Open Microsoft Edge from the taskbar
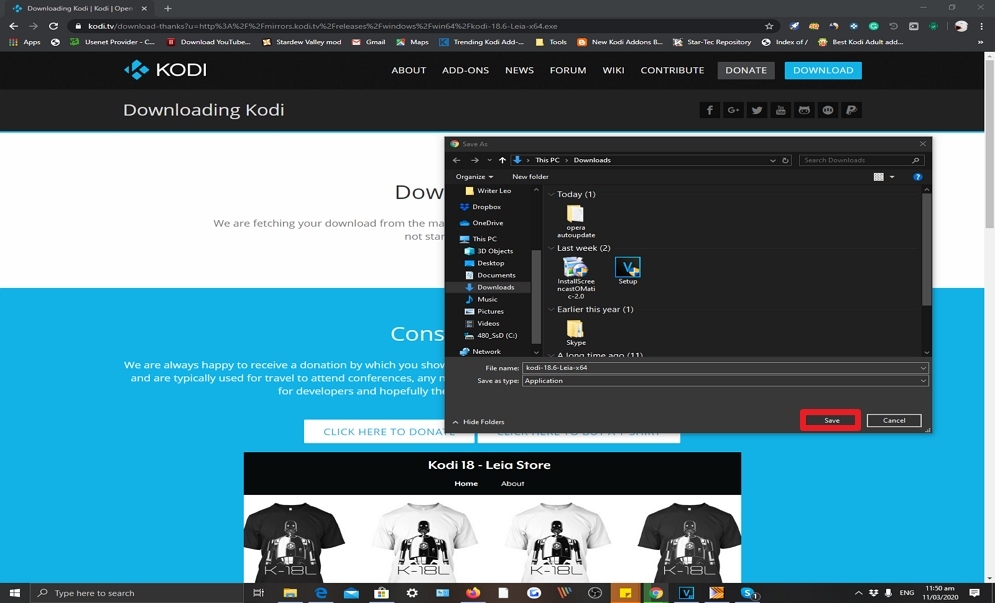The image size is (995, 603). (x=321, y=593)
